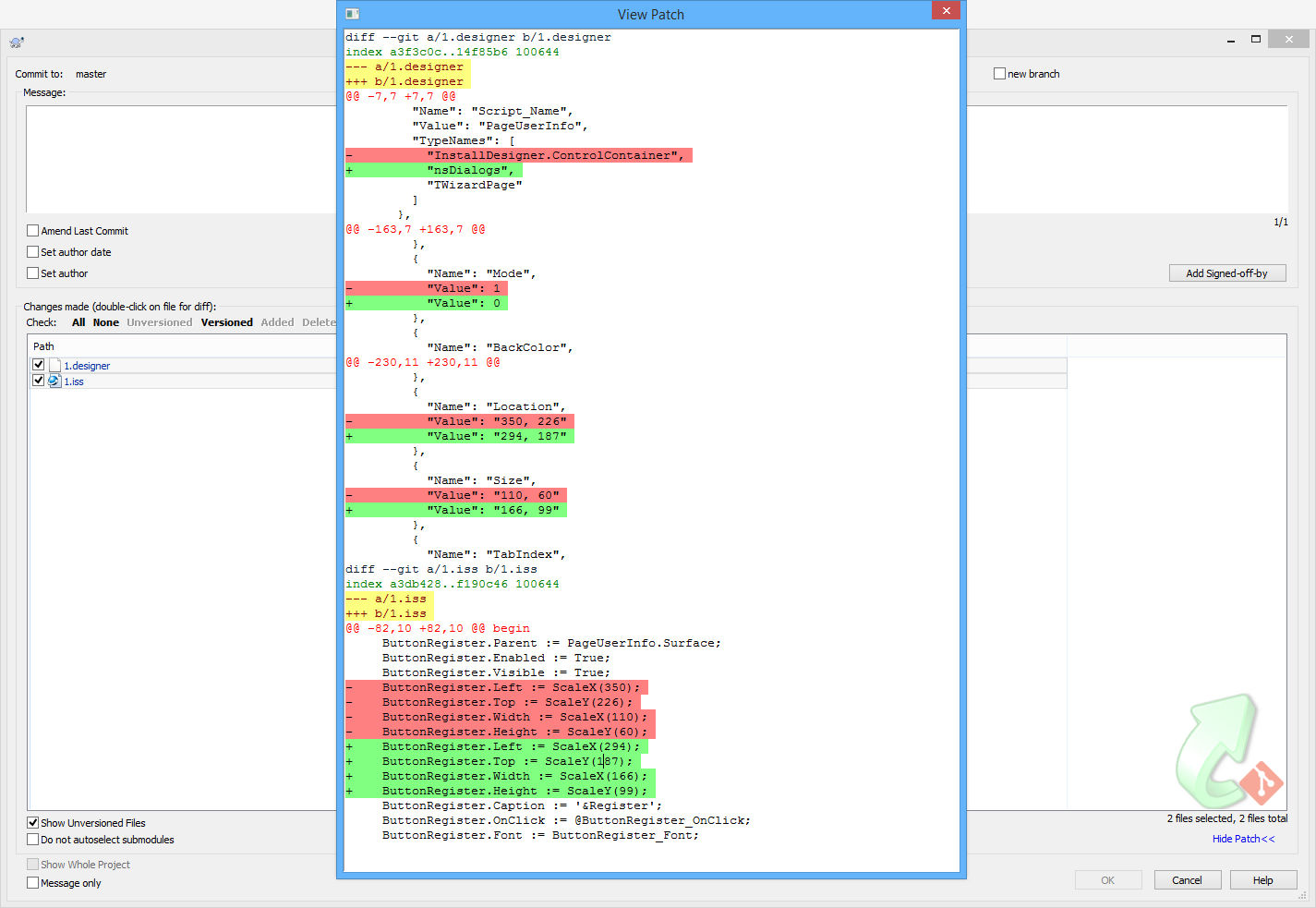The width and height of the screenshot is (1316, 908).
Task: Enable the Amend Last Commit checkbox
Action: 33,231
